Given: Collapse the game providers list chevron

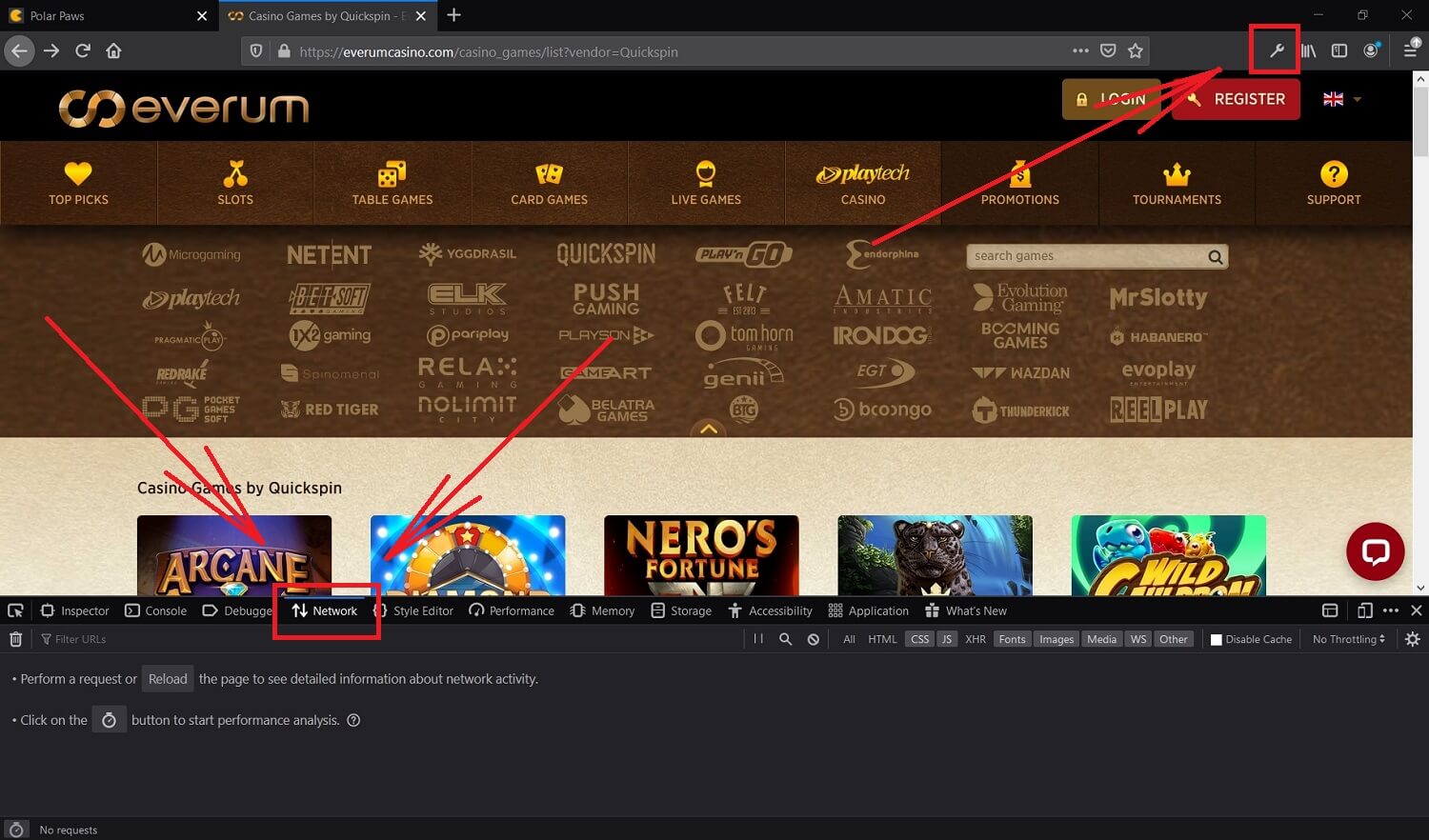Looking at the screenshot, I should pos(709,430).
